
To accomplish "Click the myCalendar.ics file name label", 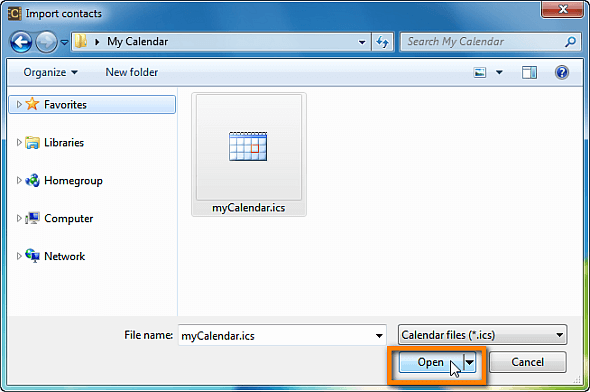I will coord(249,208).
